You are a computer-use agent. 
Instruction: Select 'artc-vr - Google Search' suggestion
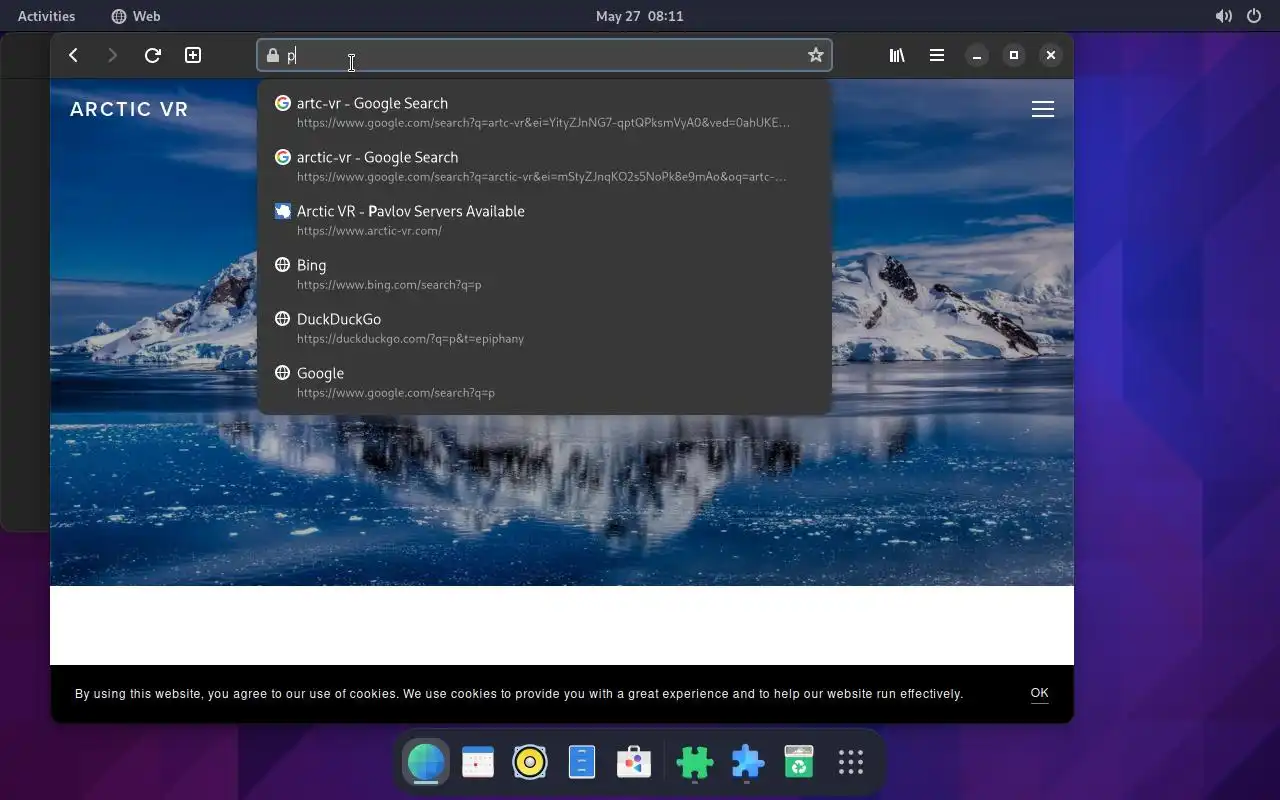point(544,112)
